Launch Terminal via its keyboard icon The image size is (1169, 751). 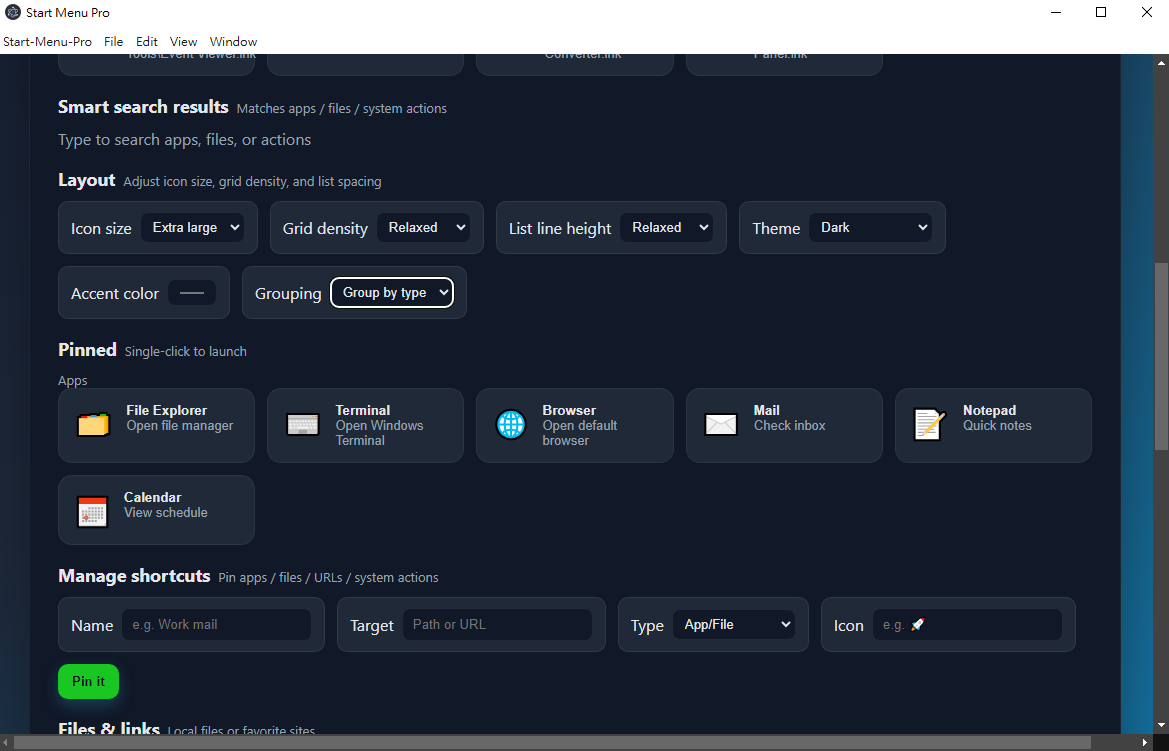pos(302,425)
